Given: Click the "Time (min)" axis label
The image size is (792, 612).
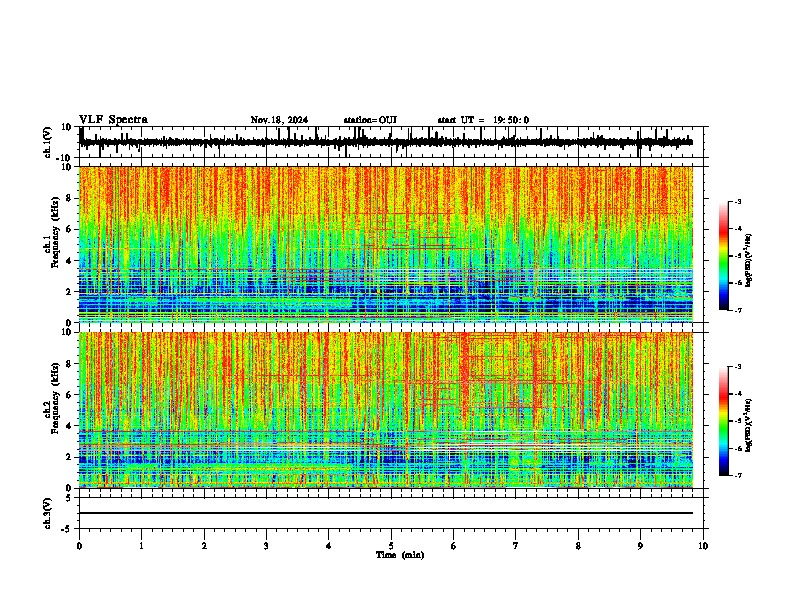Looking at the screenshot, I should coord(400,555).
